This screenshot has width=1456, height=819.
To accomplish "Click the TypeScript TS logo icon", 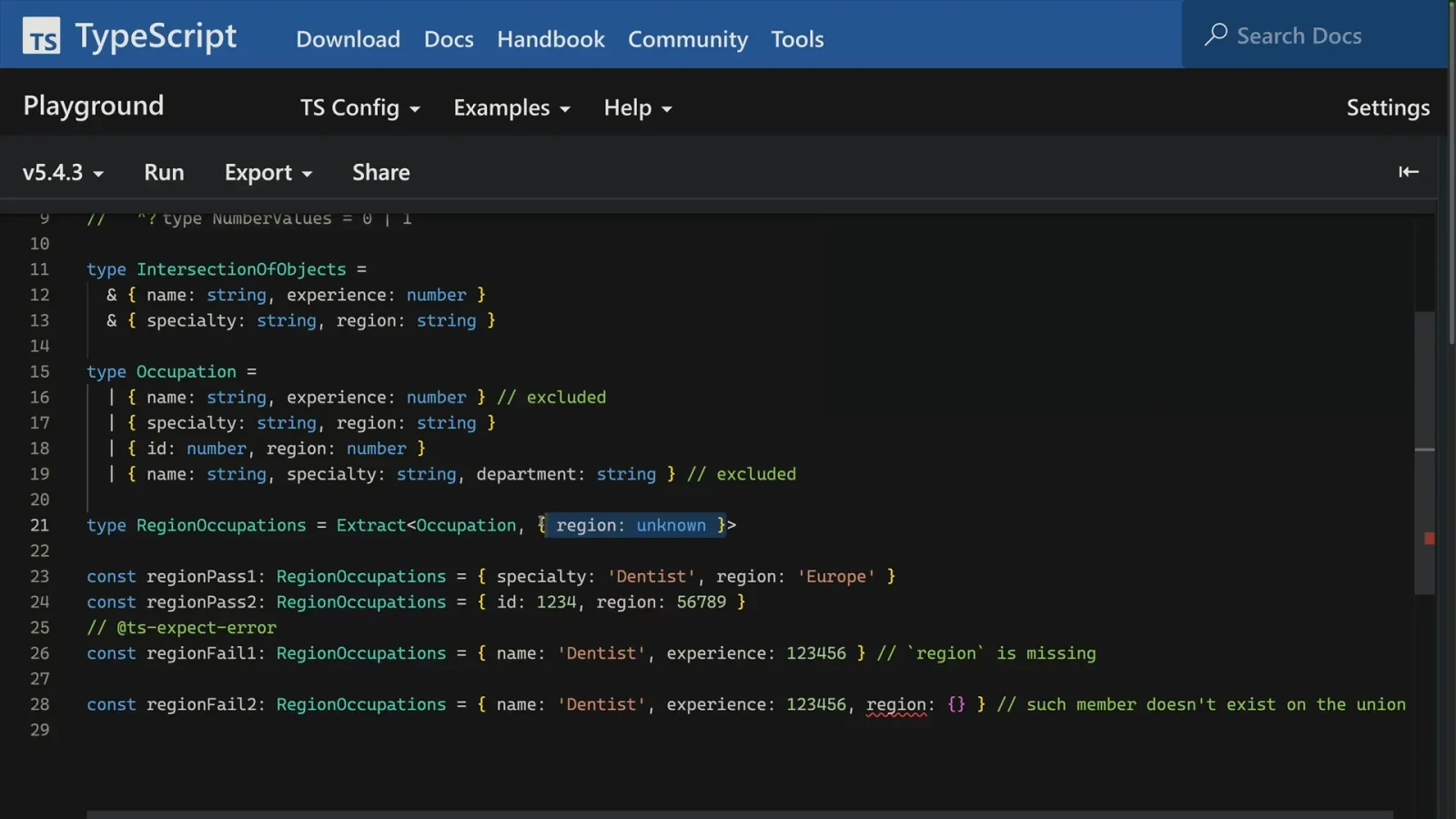I will [41, 35].
